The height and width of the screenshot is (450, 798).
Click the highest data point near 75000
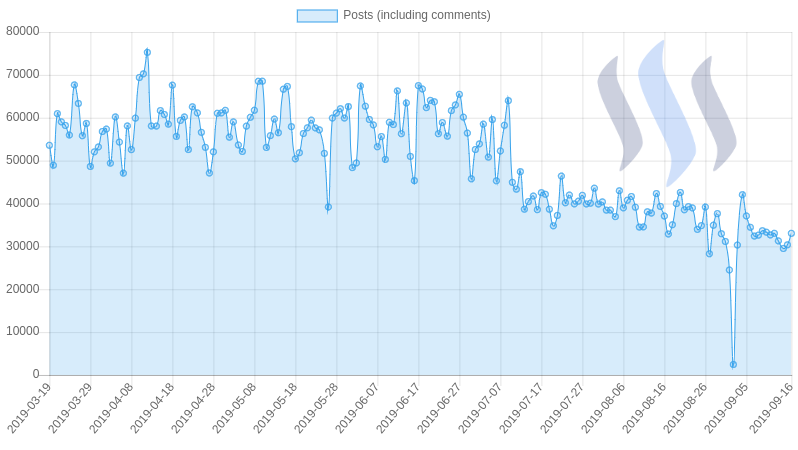tap(147, 52)
